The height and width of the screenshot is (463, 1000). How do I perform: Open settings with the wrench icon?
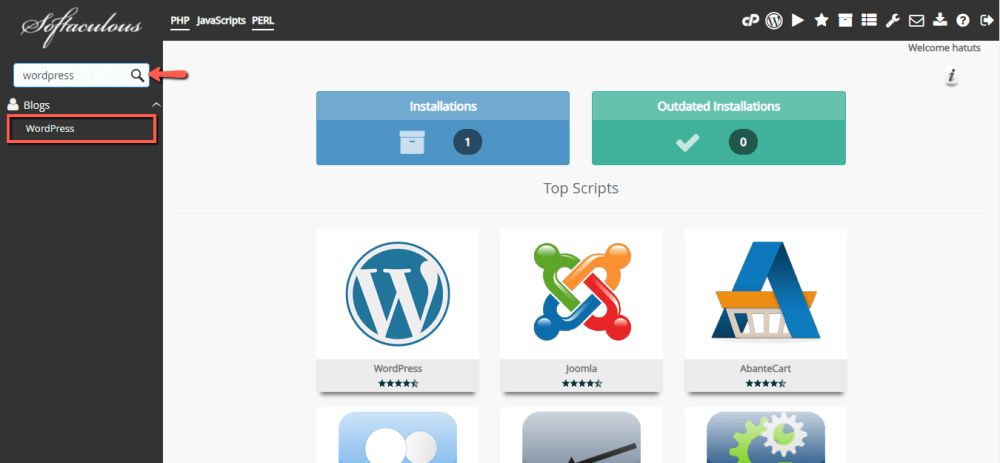click(x=892, y=20)
